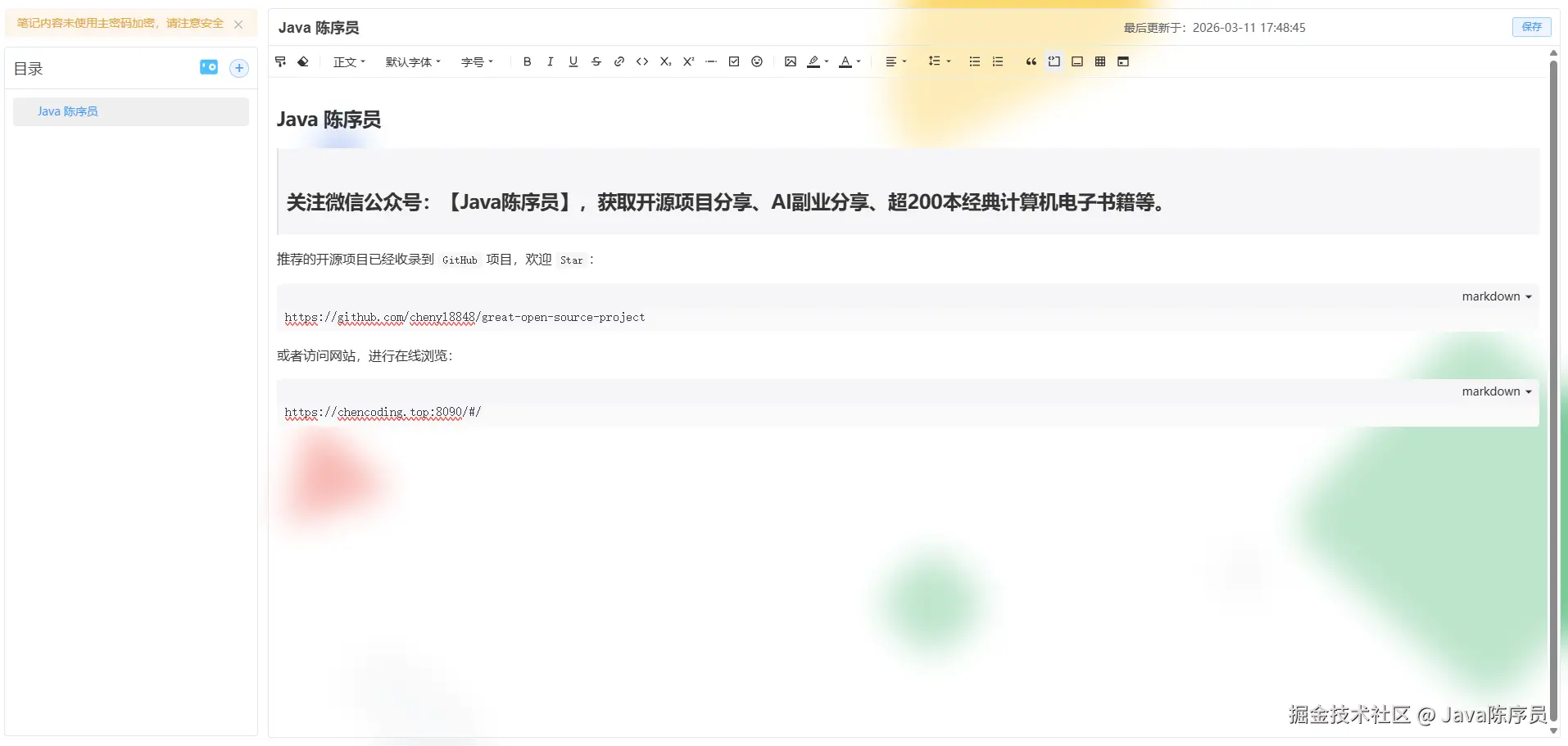Image resolution: width=1568 pixels, height=746 pixels.
Task: Open the line height dropdown
Action: 939,61
